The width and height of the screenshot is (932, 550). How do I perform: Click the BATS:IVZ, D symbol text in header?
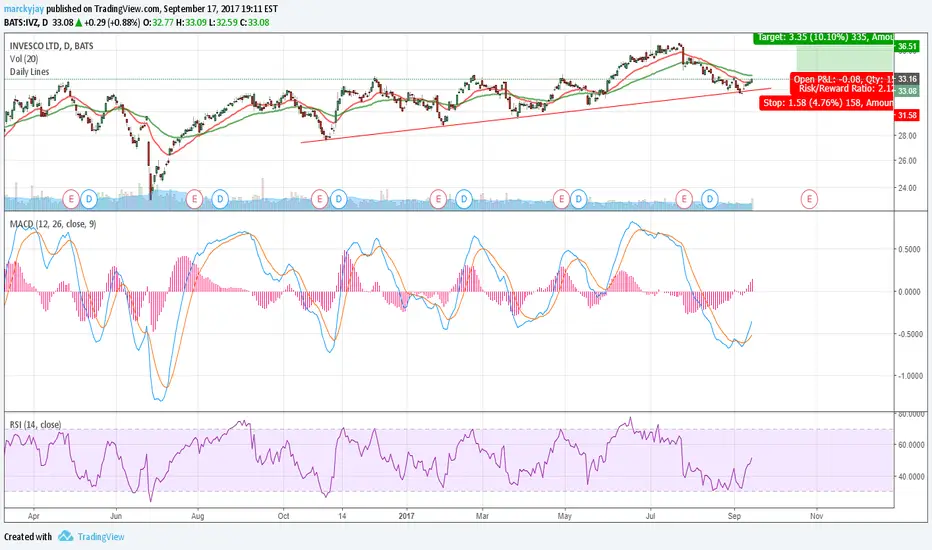[x=26, y=23]
